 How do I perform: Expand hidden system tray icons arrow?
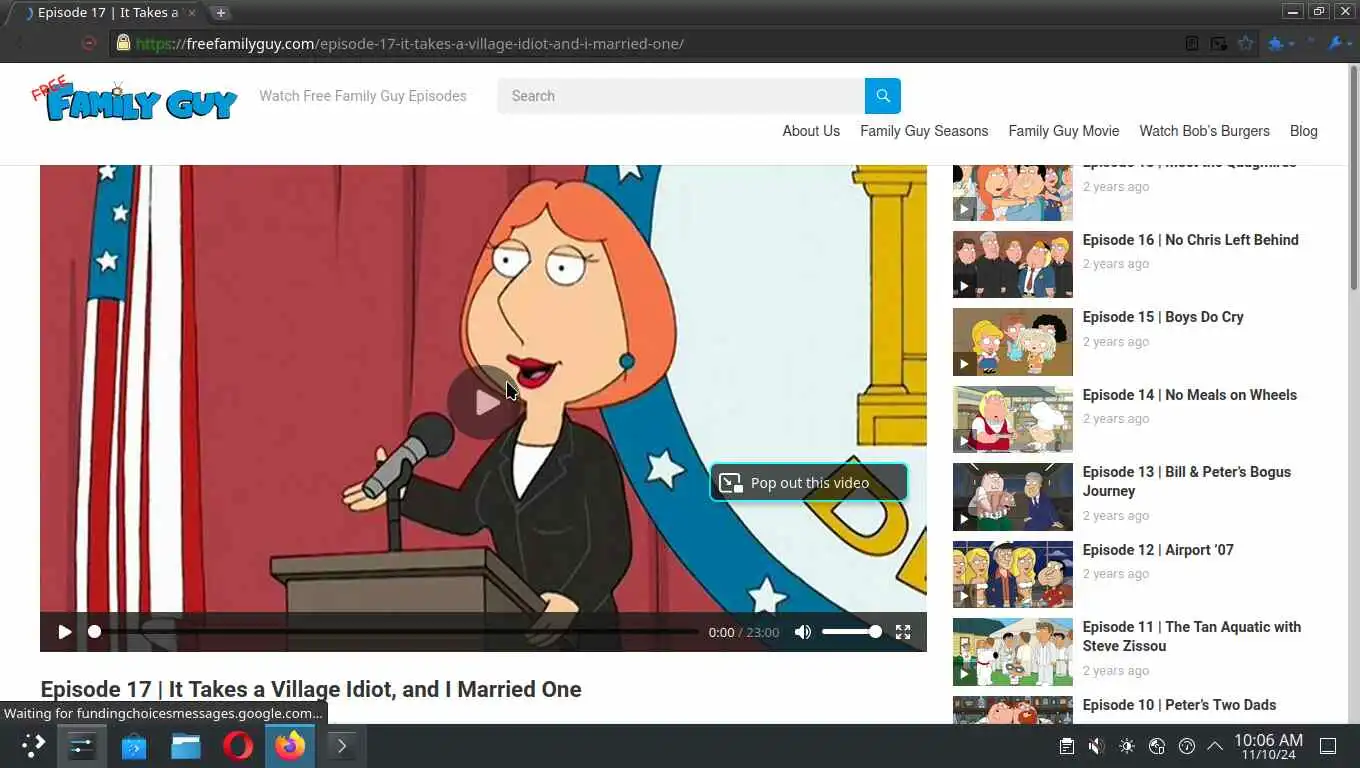pyautogui.click(x=1215, y=746)
